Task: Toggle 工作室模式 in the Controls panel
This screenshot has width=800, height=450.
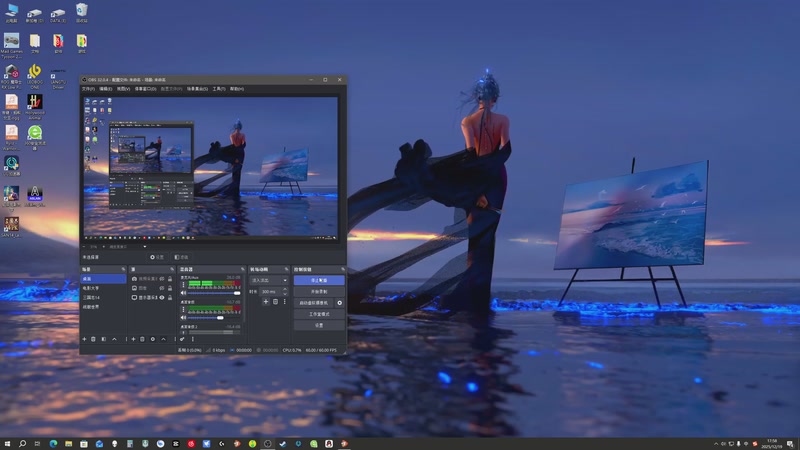Action: click(x=319, y=314)
